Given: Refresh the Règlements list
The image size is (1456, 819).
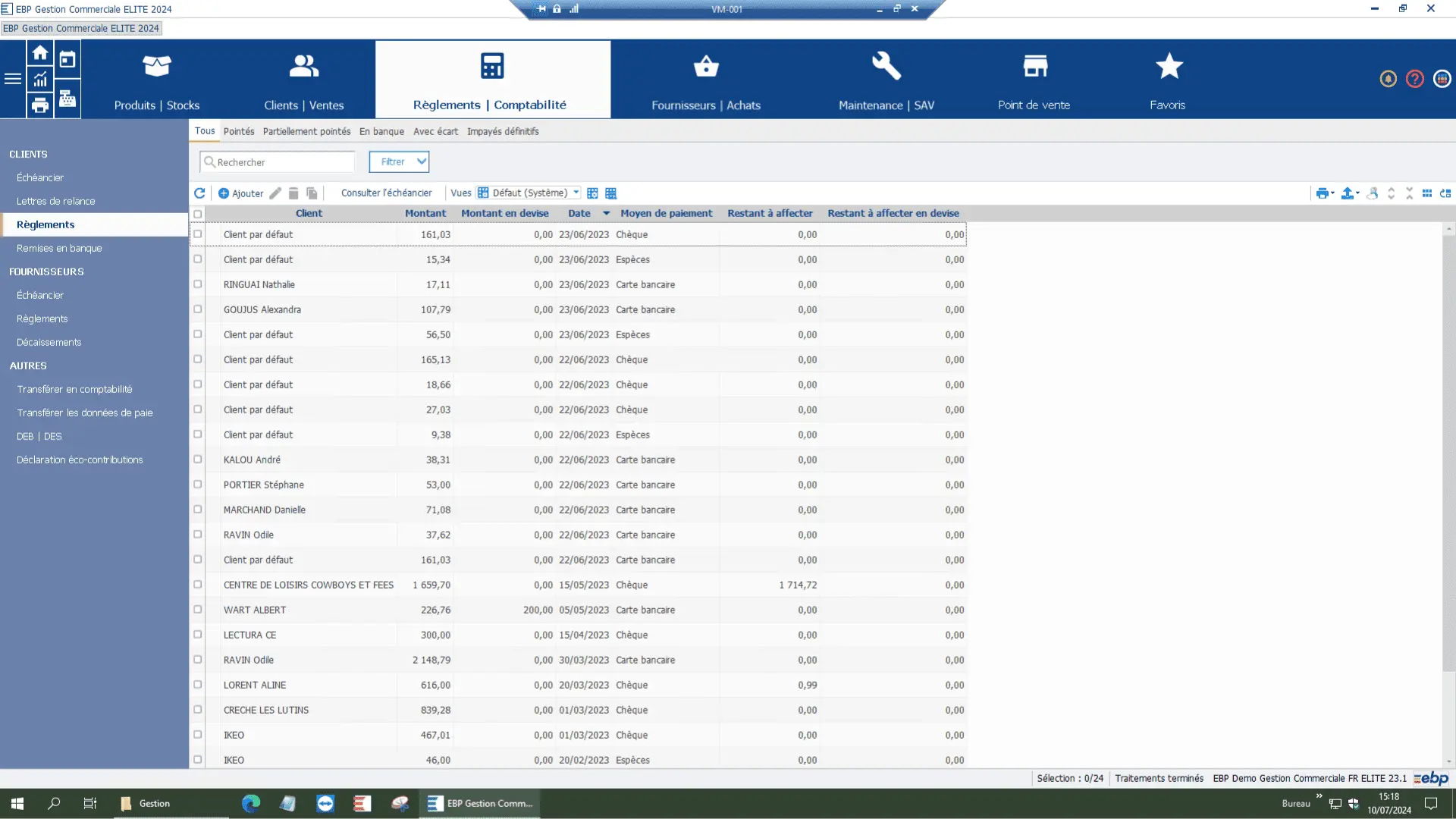Looking at the screenshot, I should click(199, 193).
